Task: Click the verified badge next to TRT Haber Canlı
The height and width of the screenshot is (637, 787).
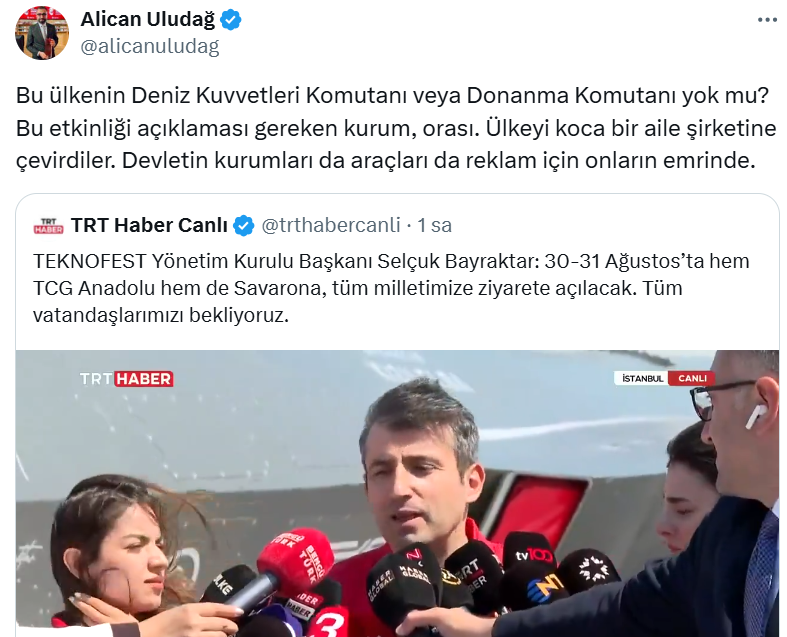Action: click(244, 225)
